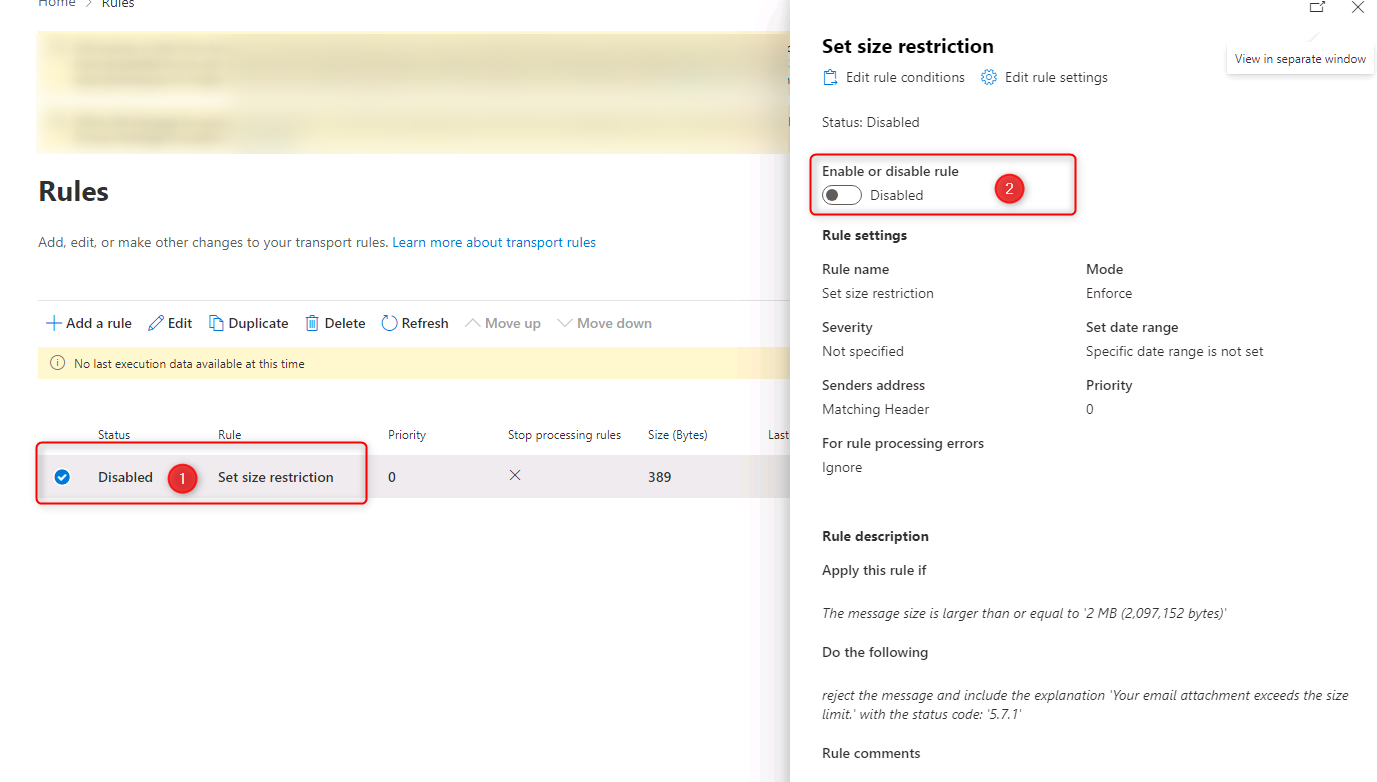This screenshot has width=1377, height=782.
Task: Click the Edit rule conditions clipboard icon
Action: (x=830, y=77)
